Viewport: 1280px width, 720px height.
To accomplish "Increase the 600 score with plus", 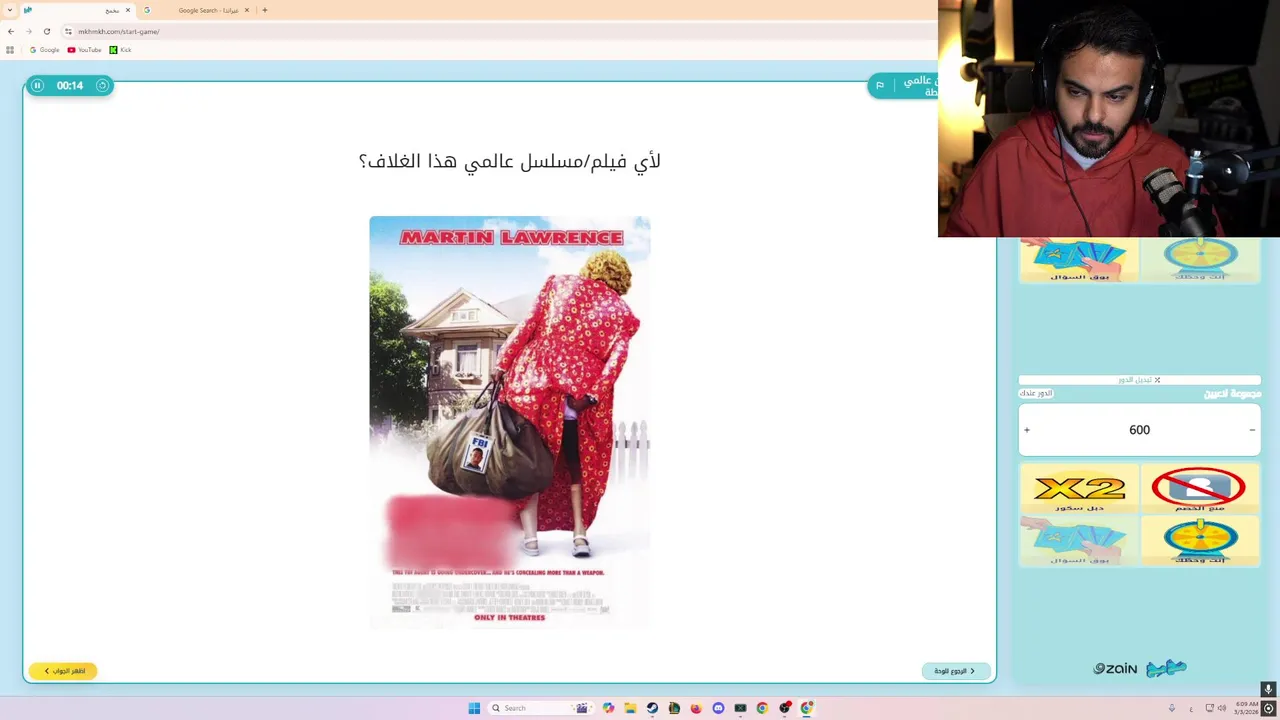I will [1027, 430].
